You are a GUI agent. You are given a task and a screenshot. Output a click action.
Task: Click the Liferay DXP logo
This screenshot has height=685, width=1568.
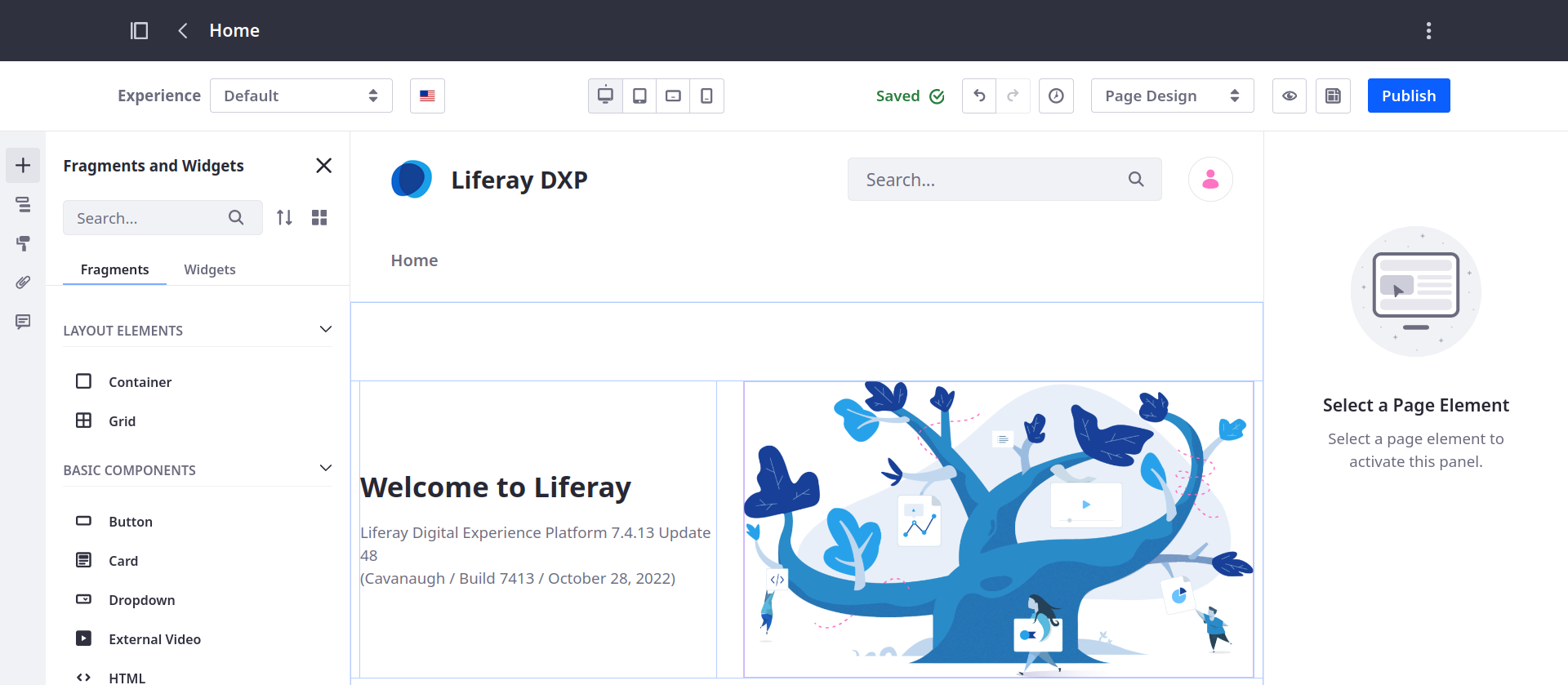(x=412, y=180)
